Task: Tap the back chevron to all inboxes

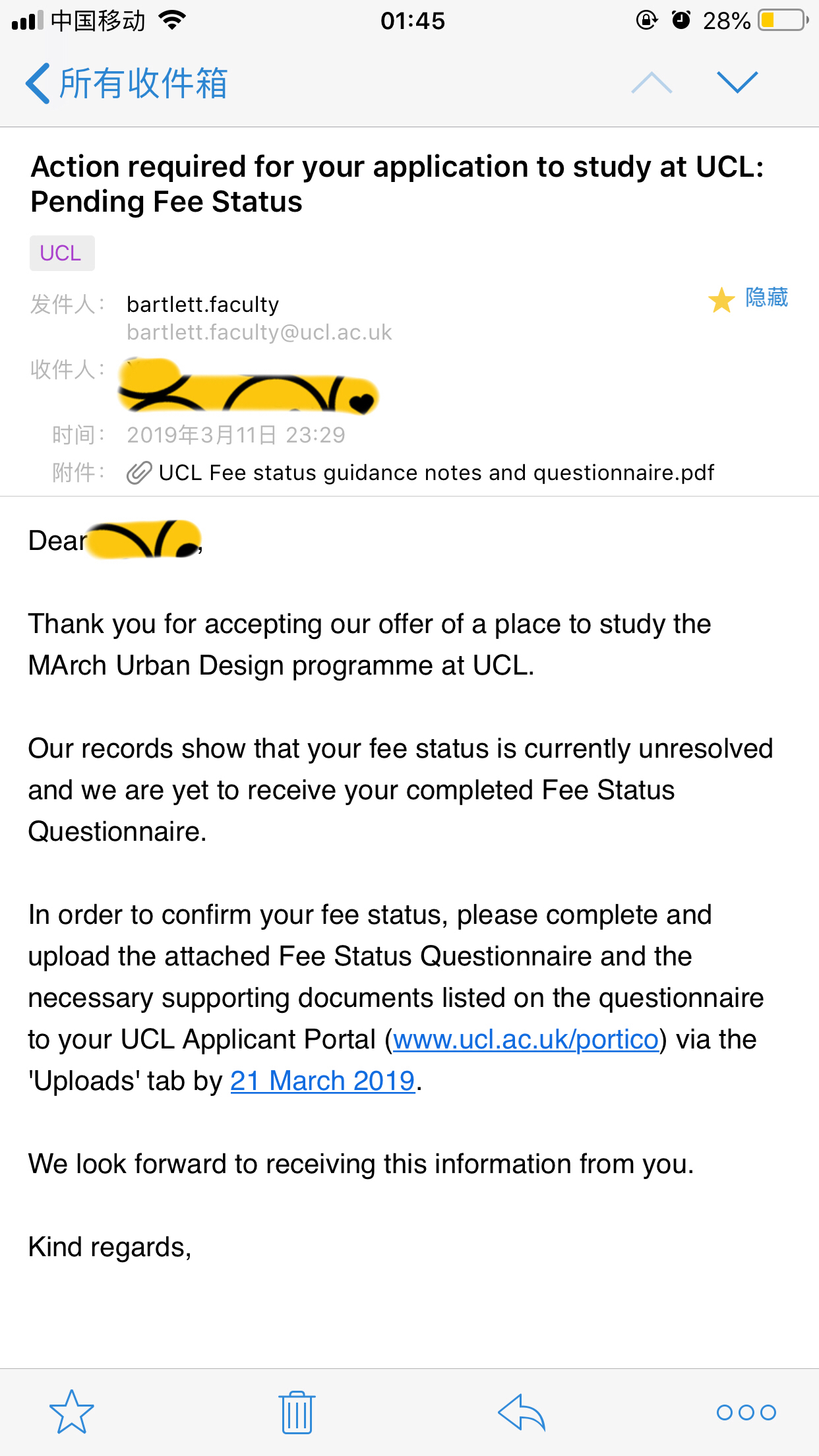Action: 38,84
